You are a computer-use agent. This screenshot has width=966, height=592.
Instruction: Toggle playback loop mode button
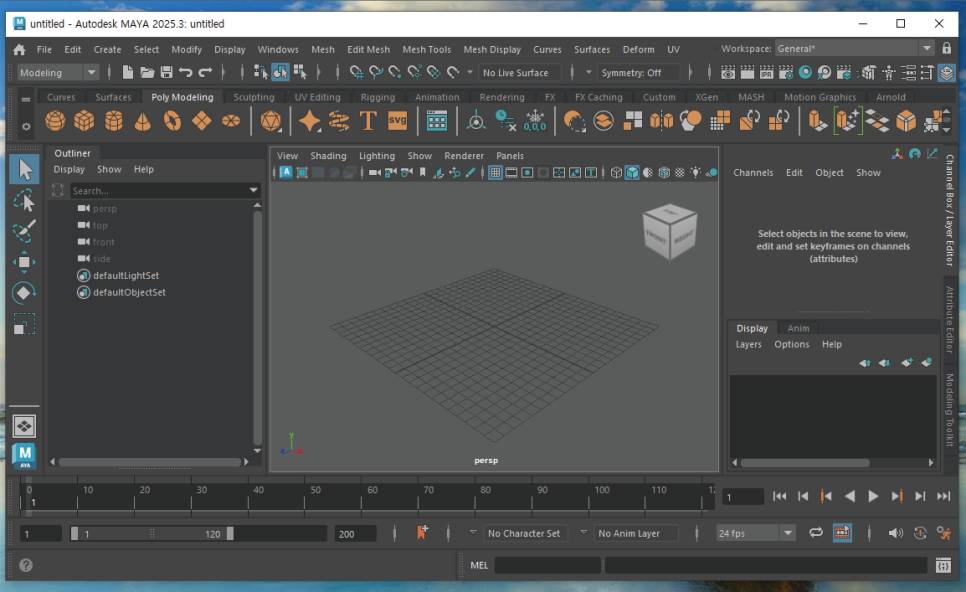[x=816, y=533]
